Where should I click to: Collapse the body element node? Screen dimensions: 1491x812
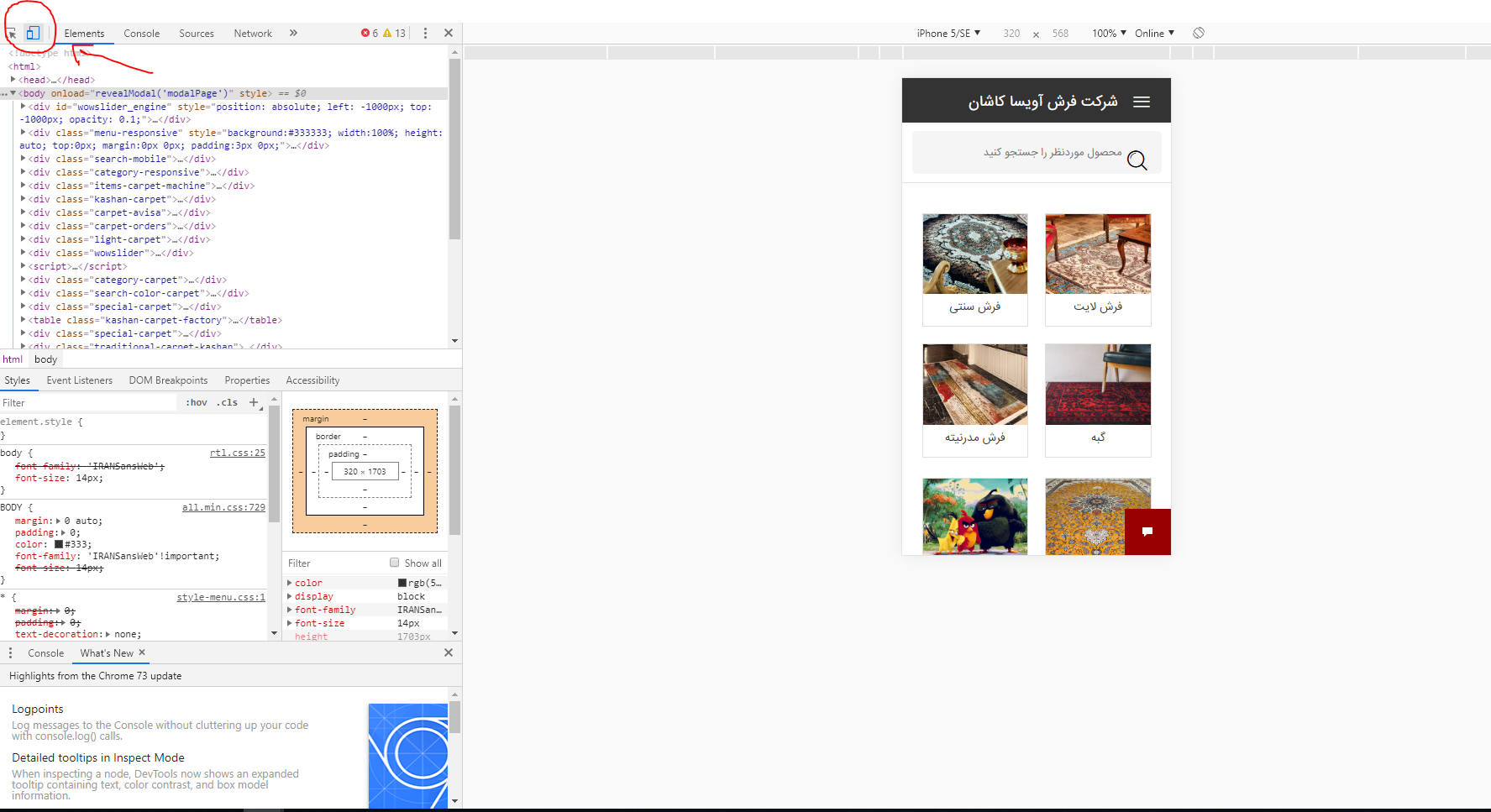13,93
